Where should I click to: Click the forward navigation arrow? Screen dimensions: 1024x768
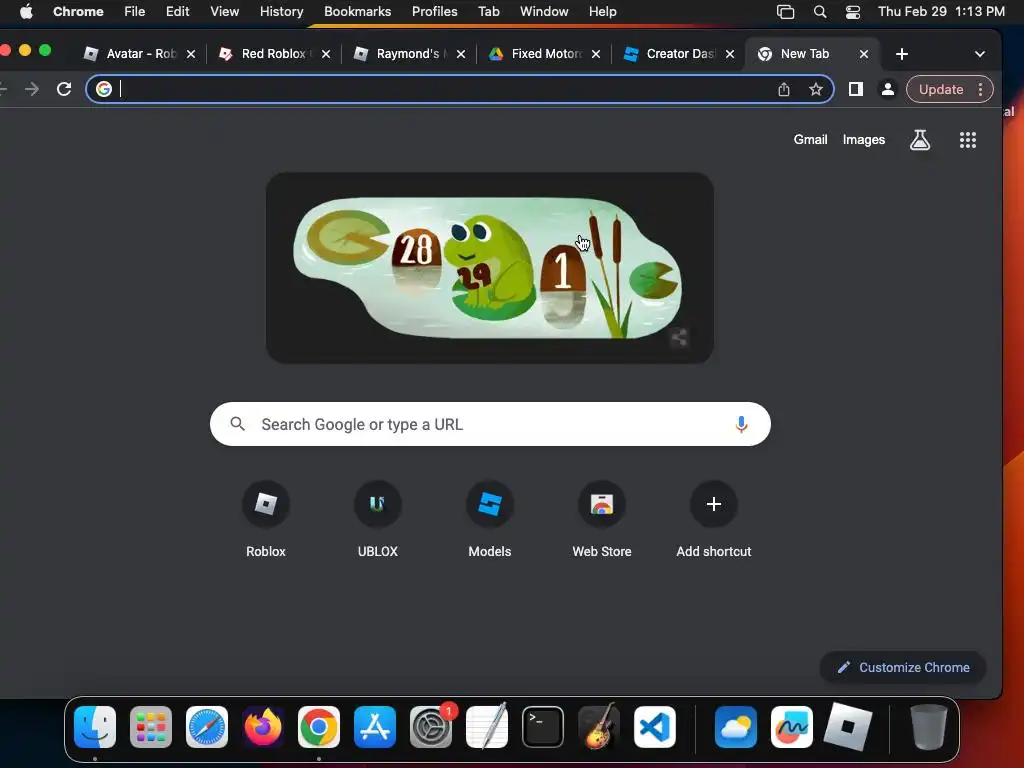point(31,89)
